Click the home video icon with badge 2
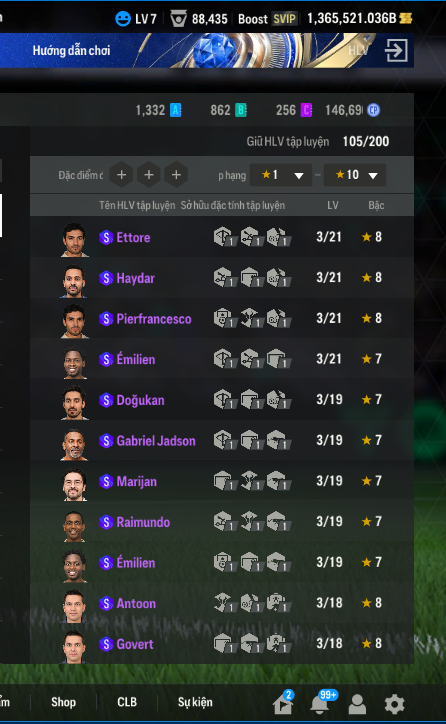446x724 pixels. pyautogui.click(x=283, y=703)
